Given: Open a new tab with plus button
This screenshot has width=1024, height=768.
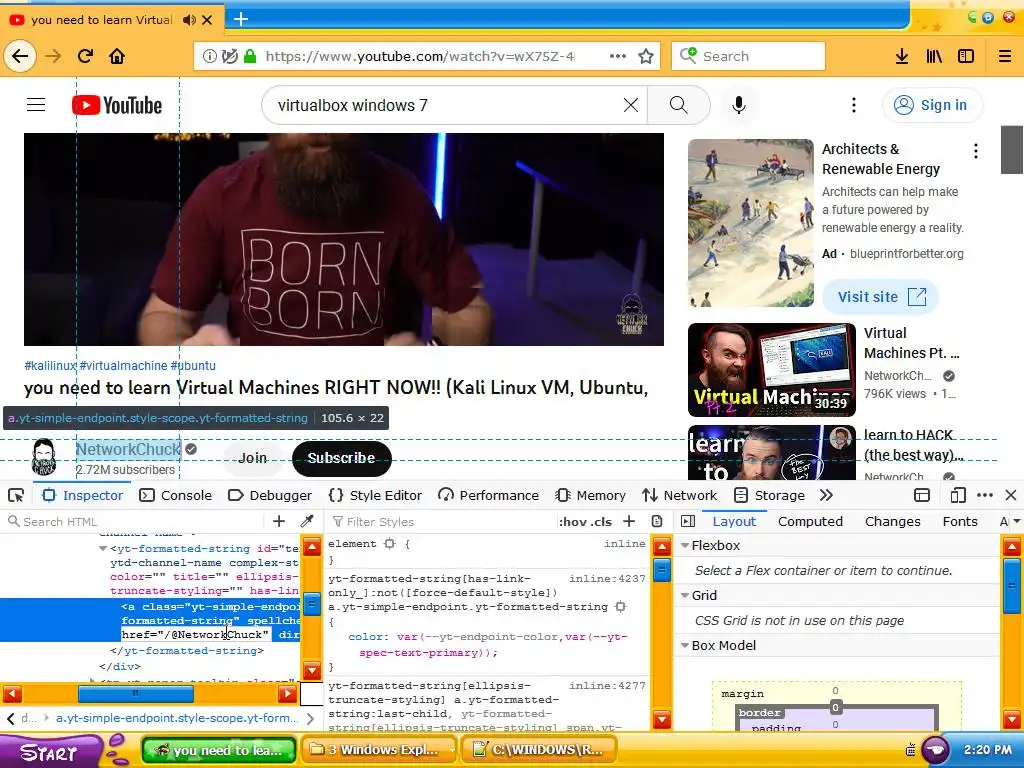Looking at the screenshot, I should (x=240, y=19).
